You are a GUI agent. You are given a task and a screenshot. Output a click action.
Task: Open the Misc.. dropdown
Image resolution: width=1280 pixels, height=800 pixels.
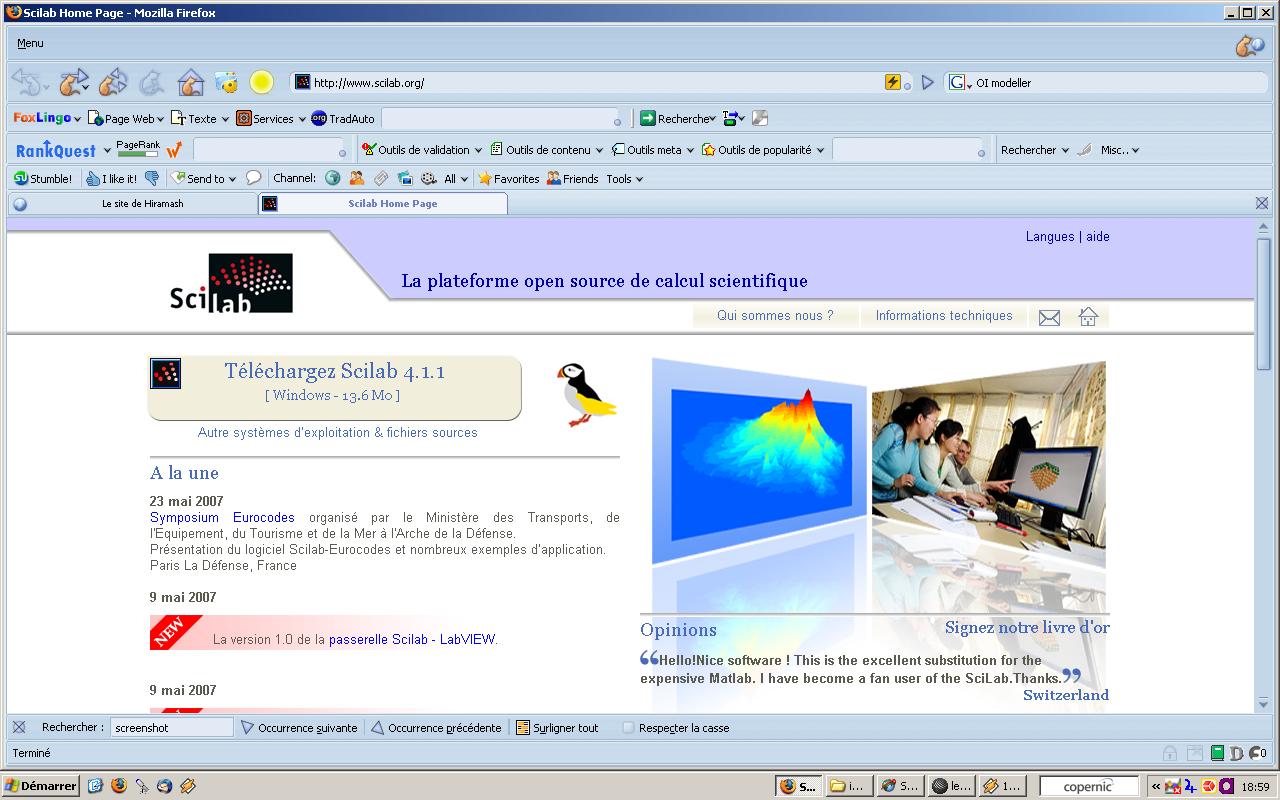point(1120,150)
